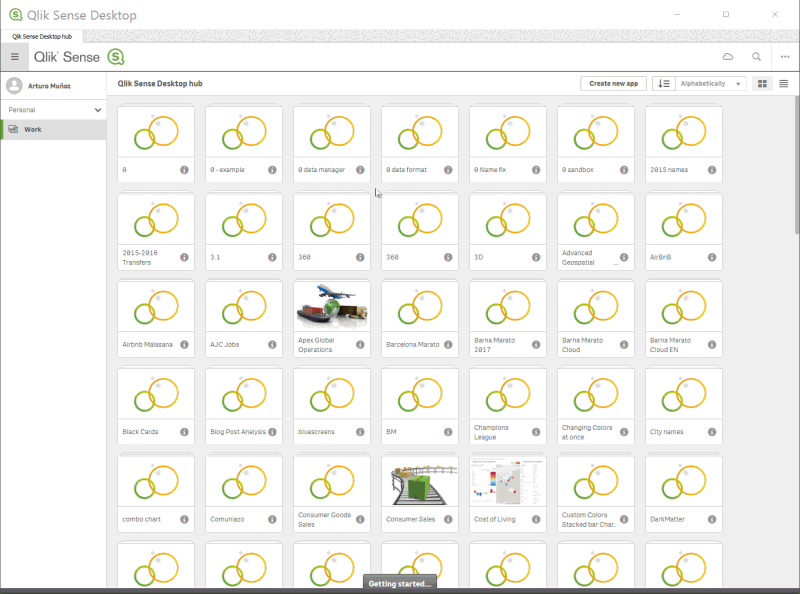Click the Arturo Muñoz user avatar

click(14, 86)
